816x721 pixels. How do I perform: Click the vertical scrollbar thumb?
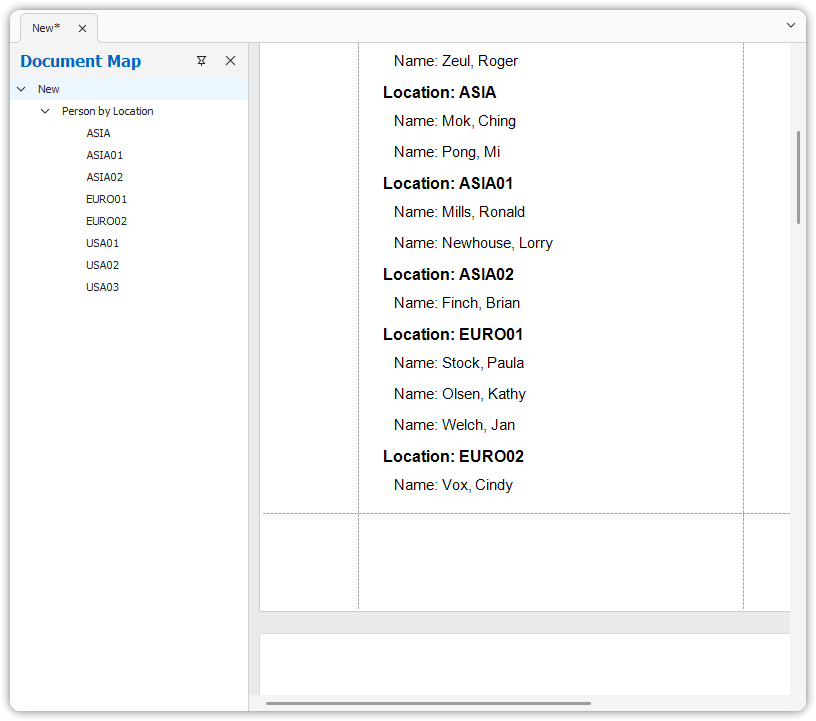coord(798,177)
